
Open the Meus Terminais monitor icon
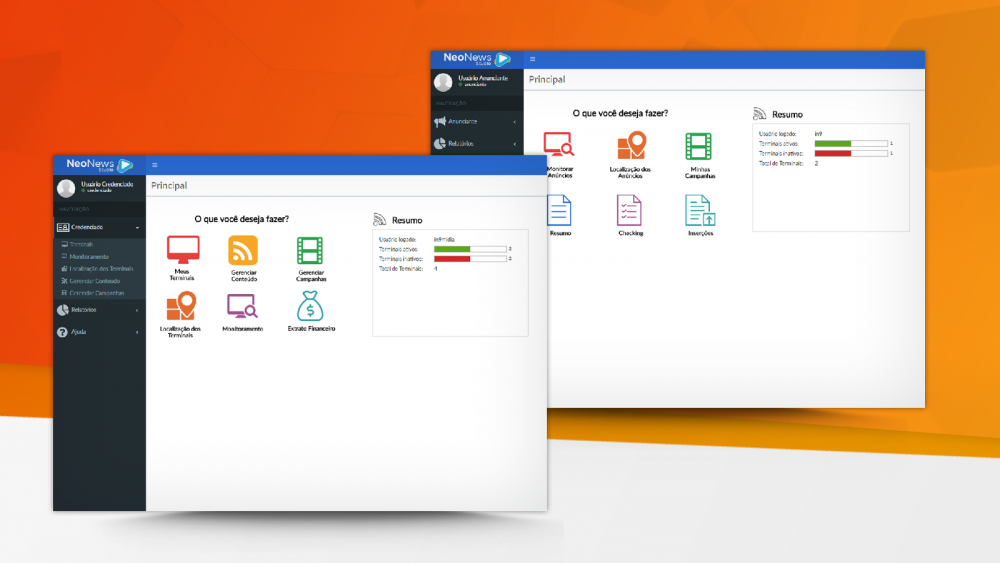(x=182, y=250)
